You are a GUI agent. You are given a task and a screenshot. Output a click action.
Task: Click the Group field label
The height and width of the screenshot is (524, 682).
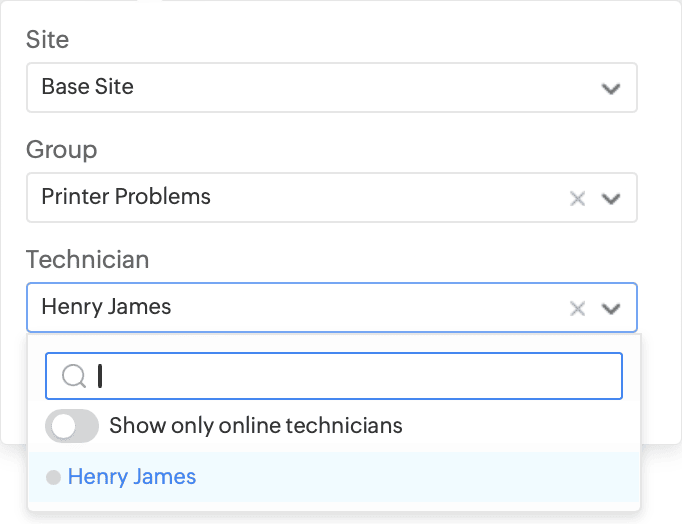[62, 150]
